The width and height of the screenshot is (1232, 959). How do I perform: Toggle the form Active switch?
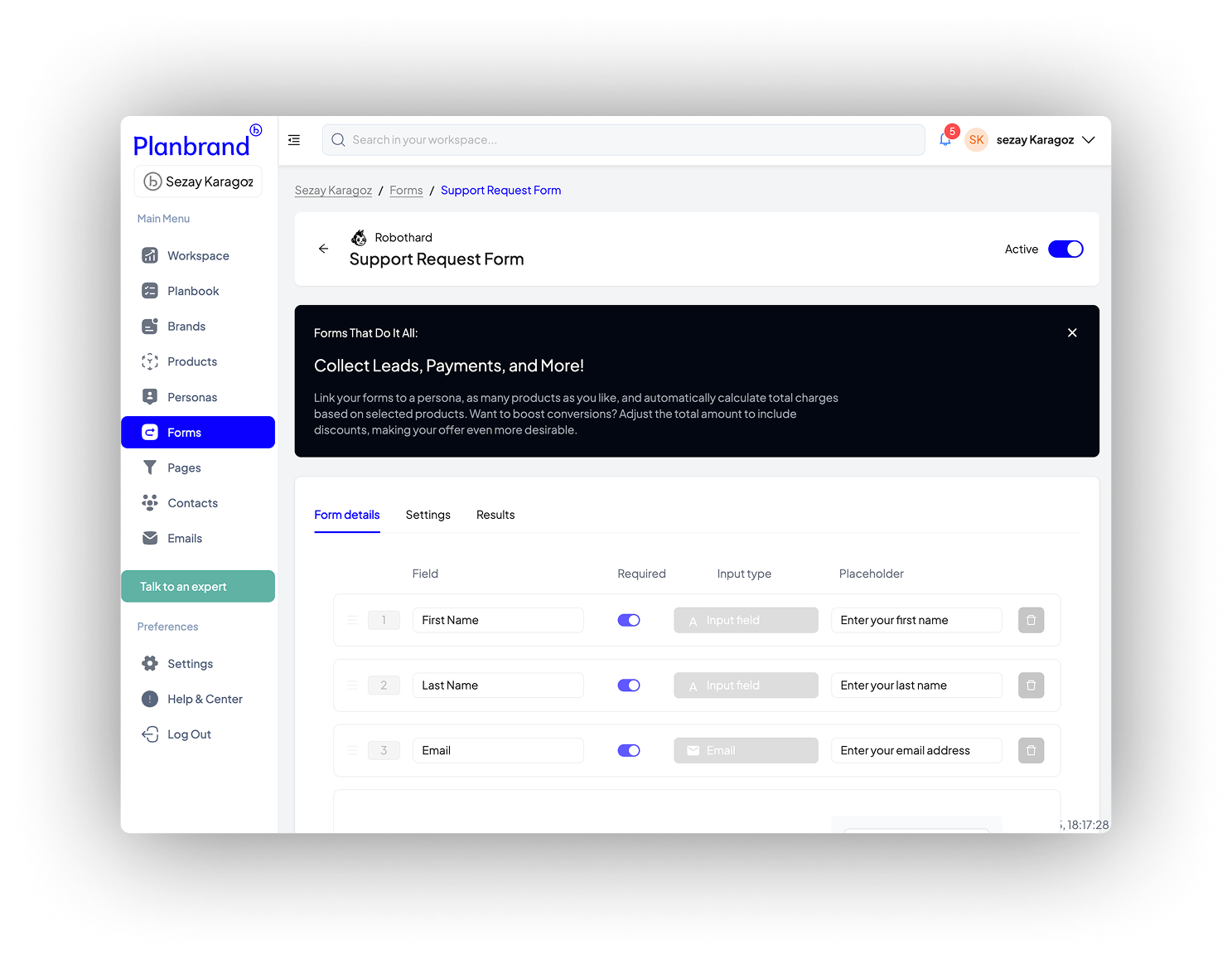pos(1065,249)
